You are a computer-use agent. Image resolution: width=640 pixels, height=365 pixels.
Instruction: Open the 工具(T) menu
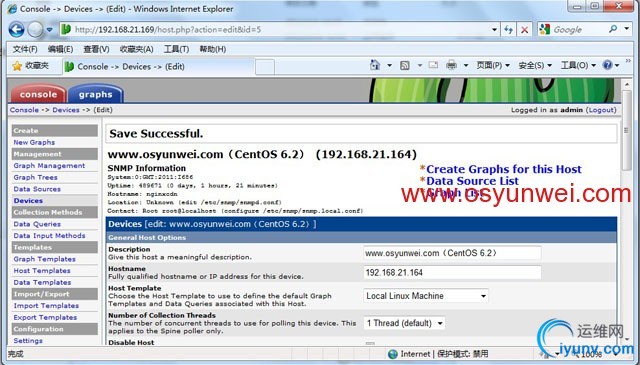(176, 49)
